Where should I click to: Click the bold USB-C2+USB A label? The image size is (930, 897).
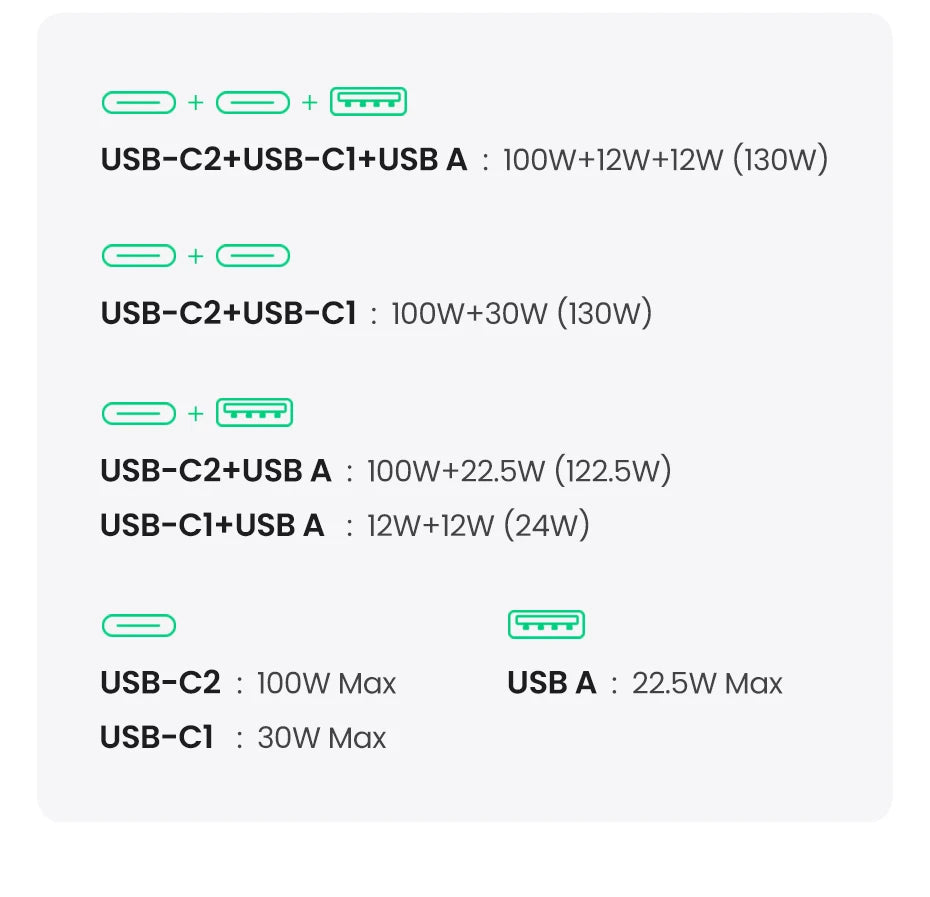click(x=216, y=470)
